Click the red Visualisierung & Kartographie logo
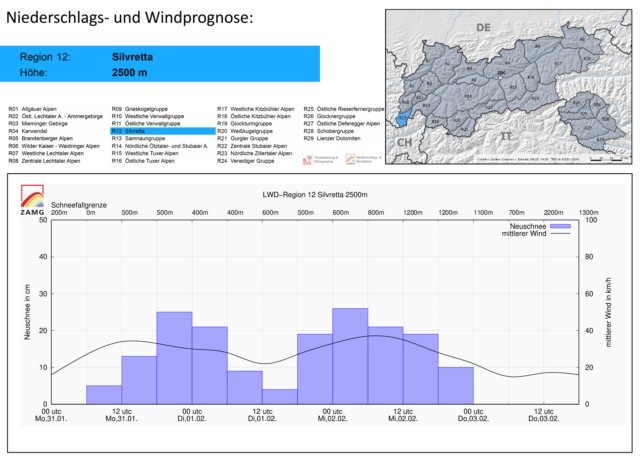This screenshot has width=640, height=461. coord(307,160)
